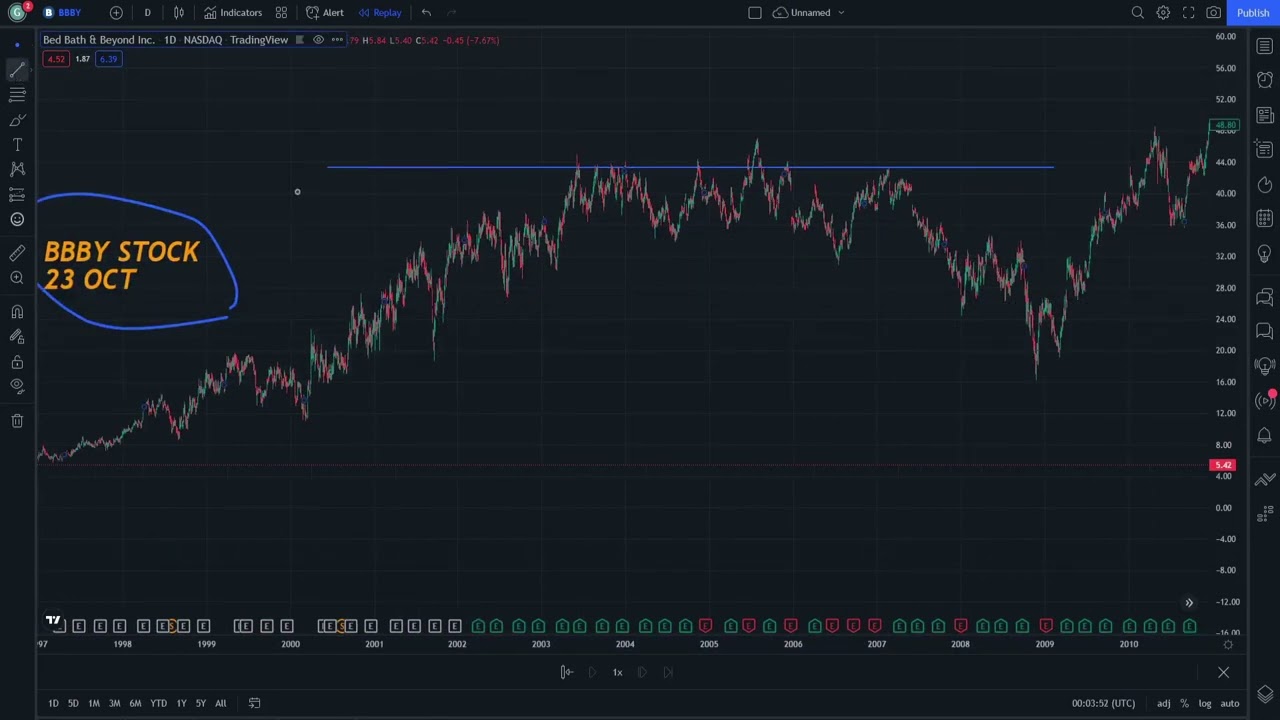Set range to 6M
1280x720 pixels.
point(135,703)
